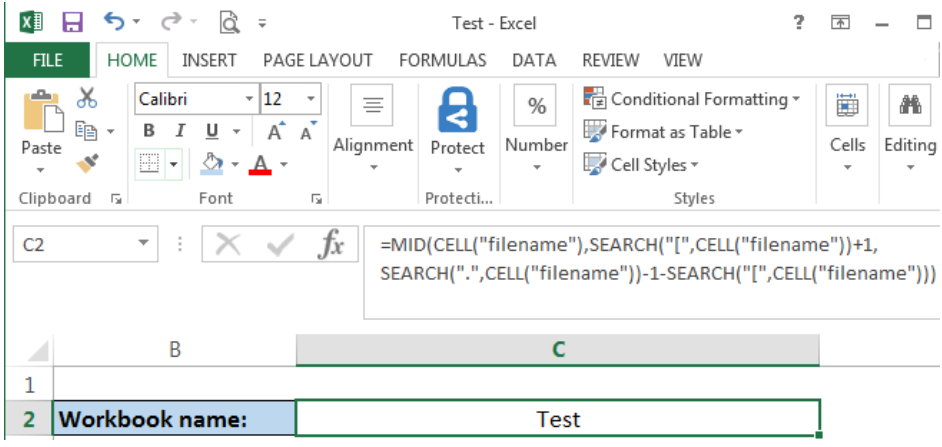Click the Format as Table button
This screenshot has height=447, width=942.
coord(663,132)
